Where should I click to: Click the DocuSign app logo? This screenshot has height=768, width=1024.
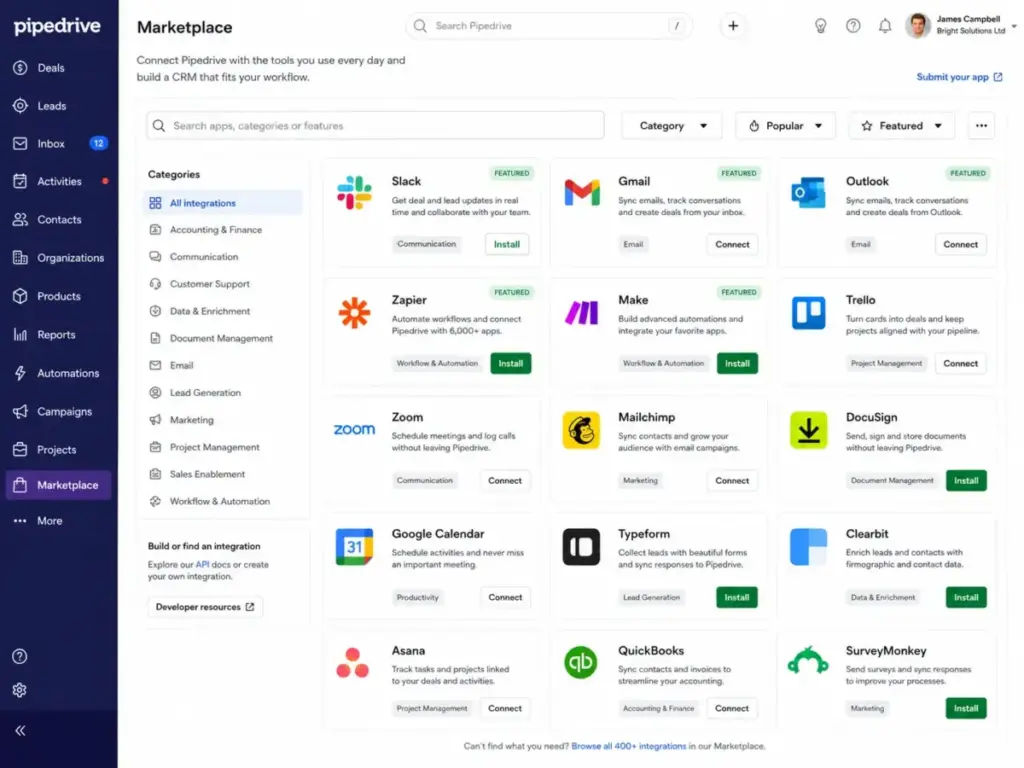pyautogui.click(x=808, y=430)
